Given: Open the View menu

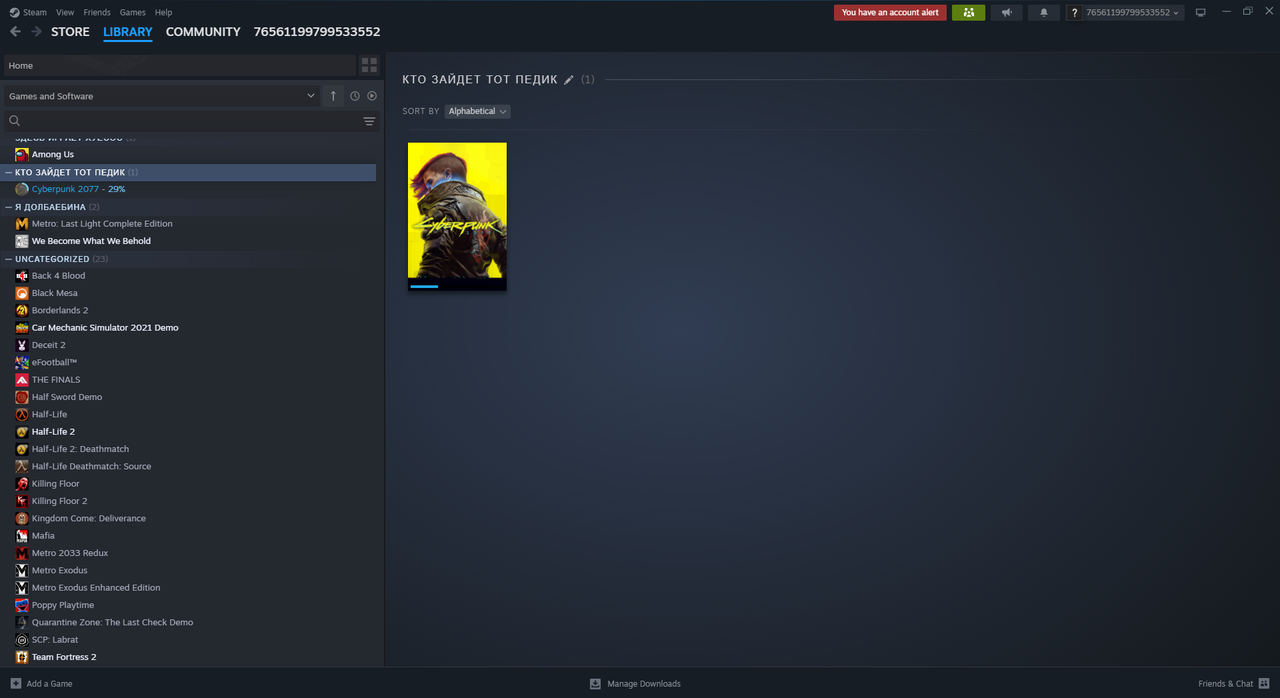Looking at the screenshot, I should pyautogui.click(x=65, y=12).
